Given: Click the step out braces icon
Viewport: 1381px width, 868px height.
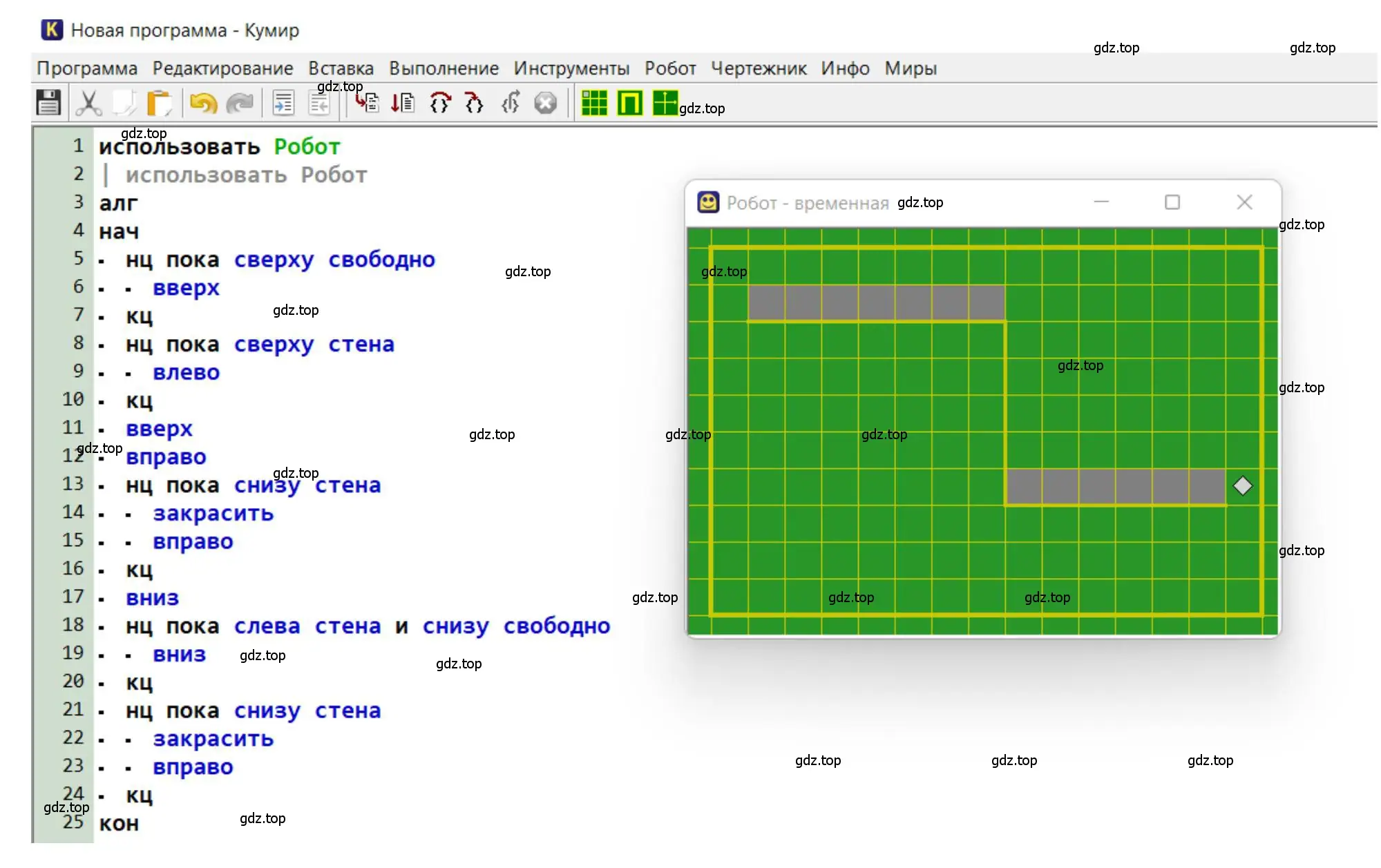Looking at the screenshot, I should tap(511, 103).
